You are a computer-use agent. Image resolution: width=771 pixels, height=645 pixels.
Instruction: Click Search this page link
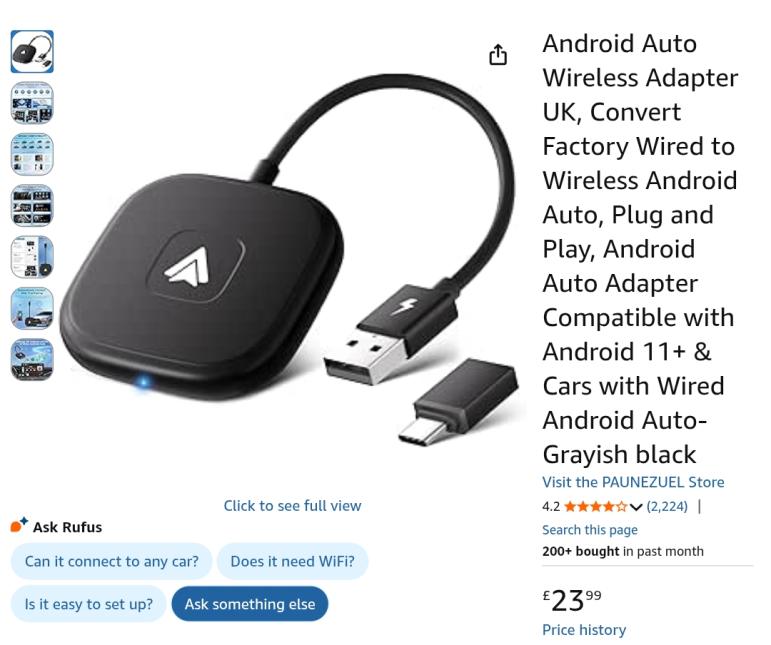pos(590,530)
